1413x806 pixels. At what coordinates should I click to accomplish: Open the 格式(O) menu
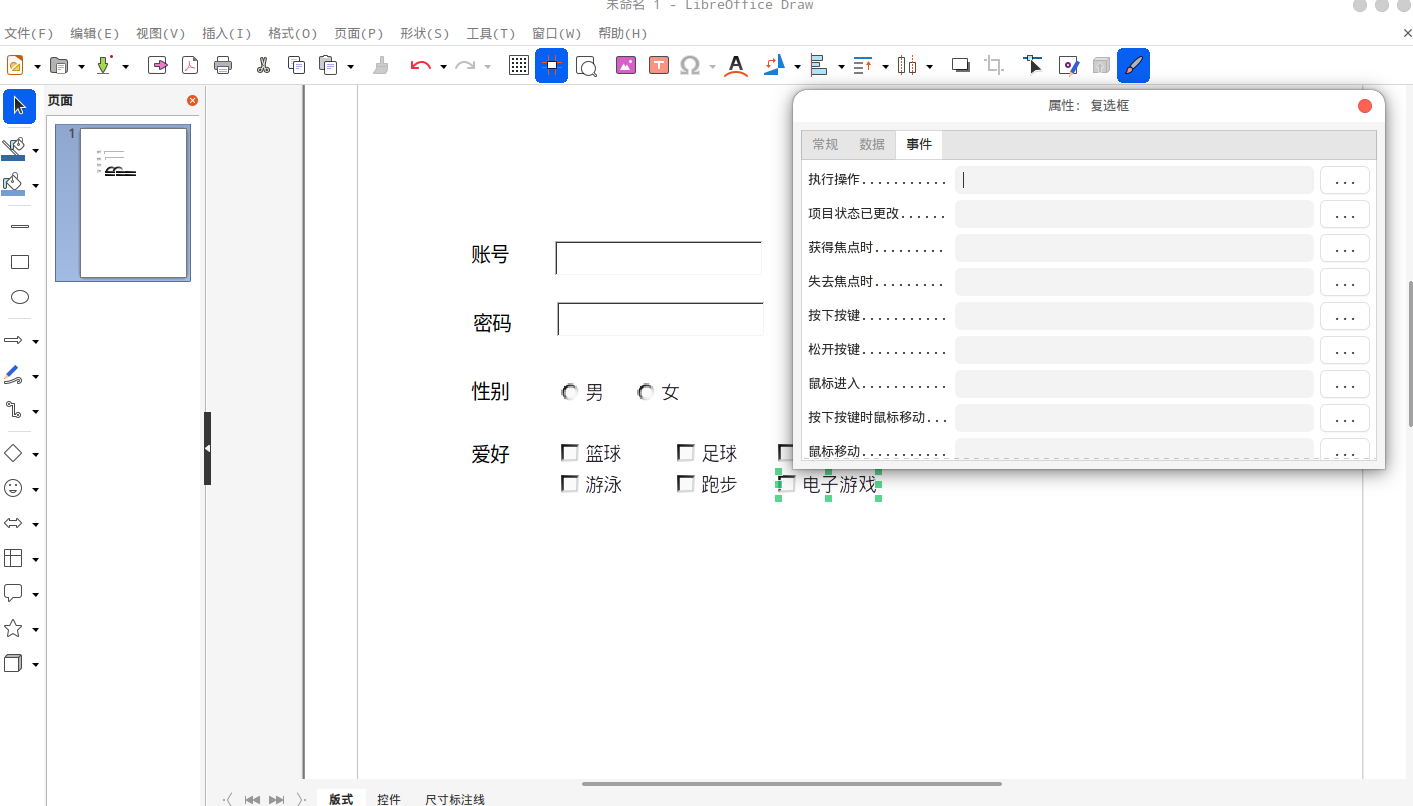[x=292, y=33]
